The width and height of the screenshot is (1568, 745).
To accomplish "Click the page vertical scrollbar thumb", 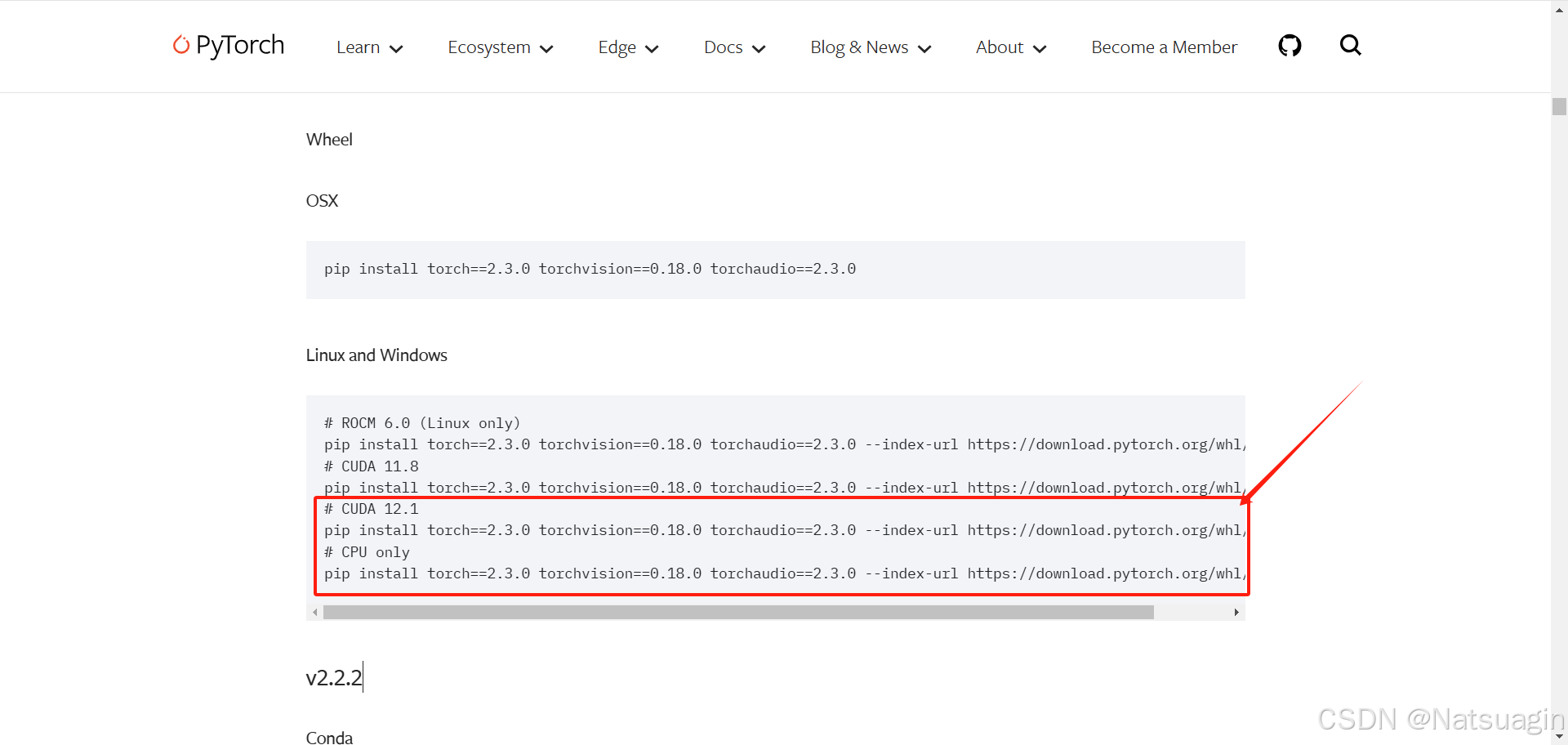I will 1559,107.
